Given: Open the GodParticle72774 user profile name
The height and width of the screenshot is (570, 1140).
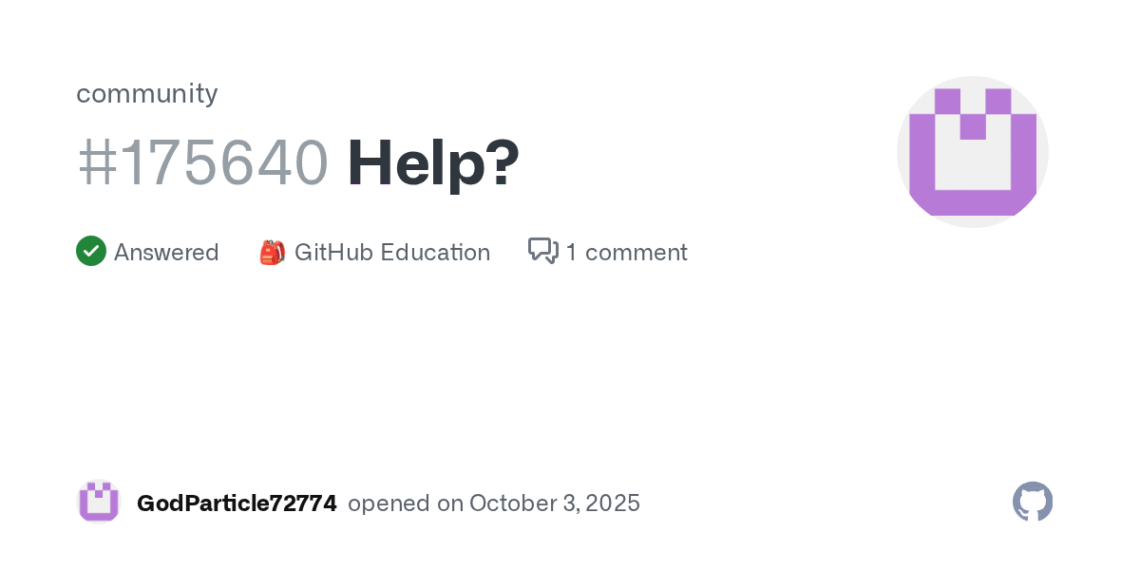Looking at the screenshot, I should [236, 503].
